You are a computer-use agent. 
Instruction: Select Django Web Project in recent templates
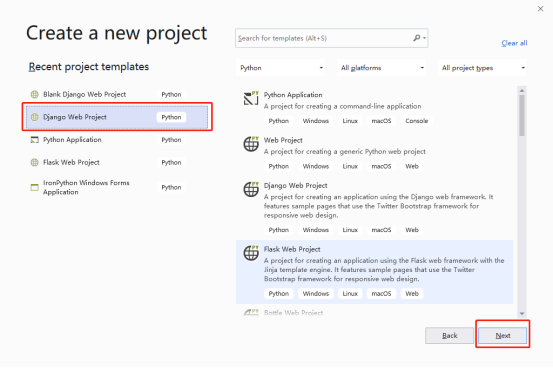pos(117,117)
